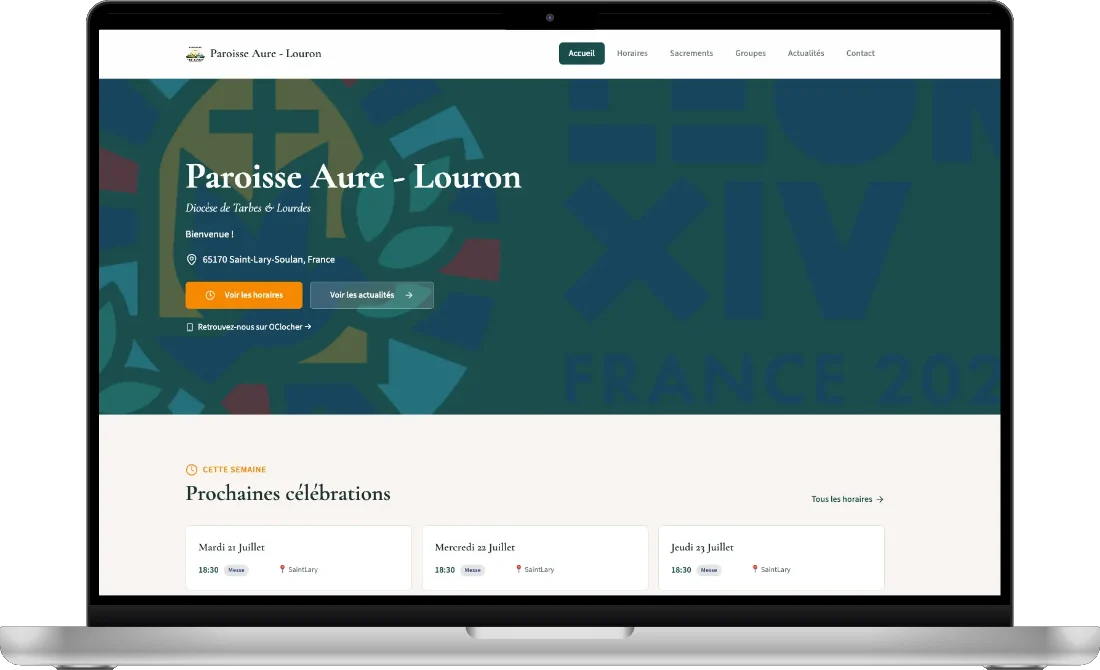Screen dimensions: 1100x670
Task: Click the arrow icon in Voir les actualités
Action: click(x=409, y=295)
